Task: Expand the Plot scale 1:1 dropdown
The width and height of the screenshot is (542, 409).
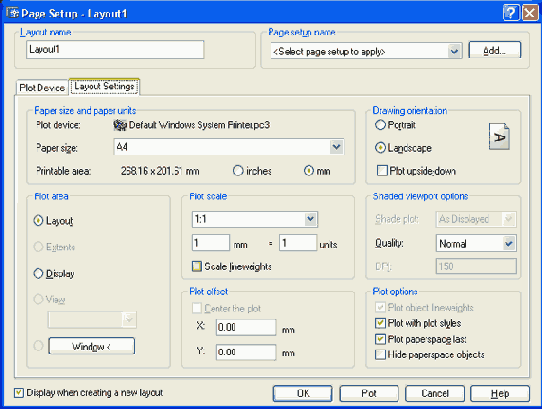Action: (x=310, y=219)
